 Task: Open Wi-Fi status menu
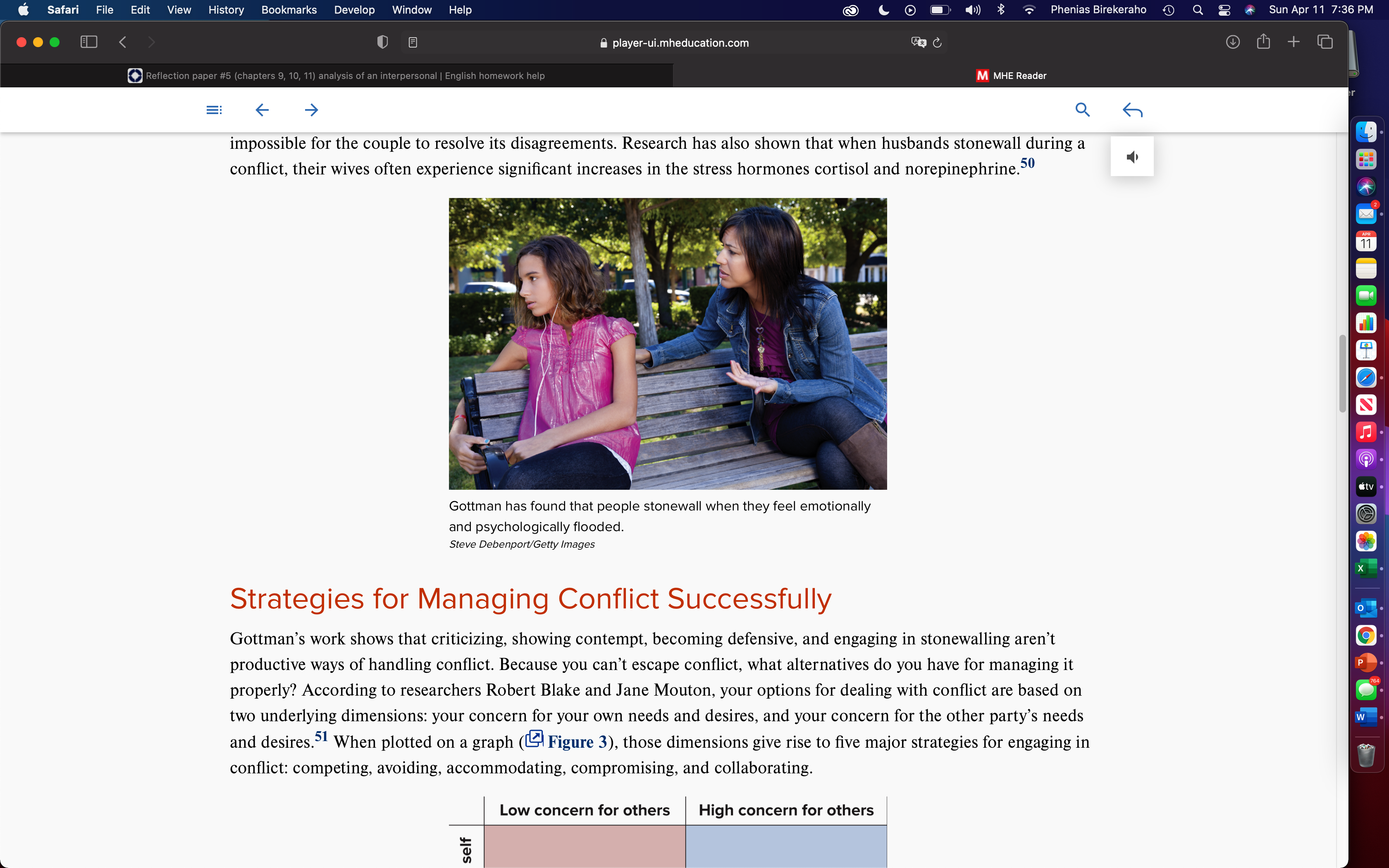coord(1029,10)
